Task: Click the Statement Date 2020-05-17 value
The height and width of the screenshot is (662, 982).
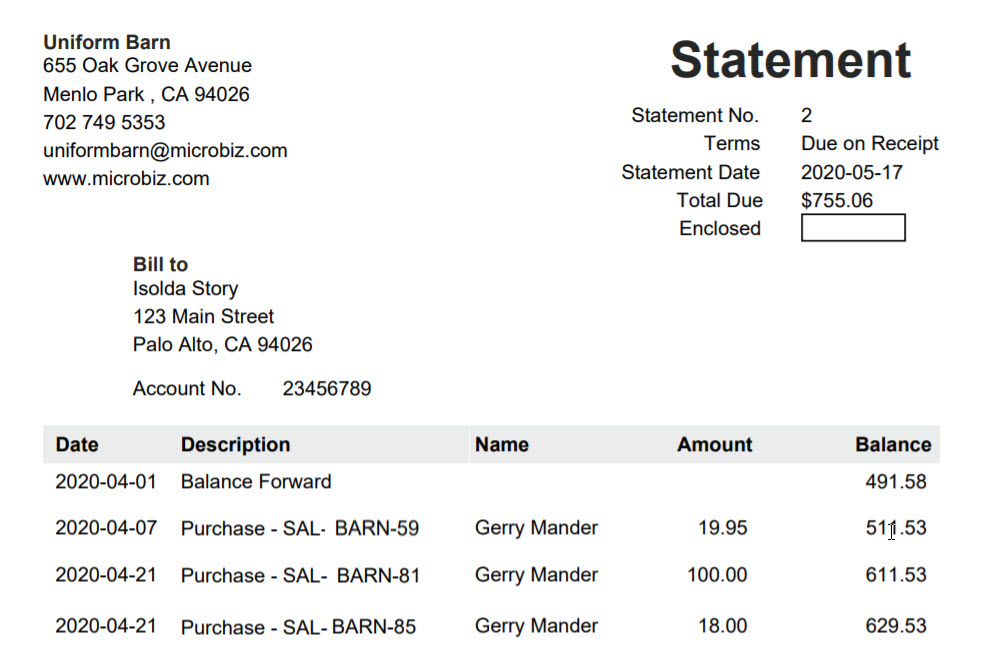Action: click(852, 172)
